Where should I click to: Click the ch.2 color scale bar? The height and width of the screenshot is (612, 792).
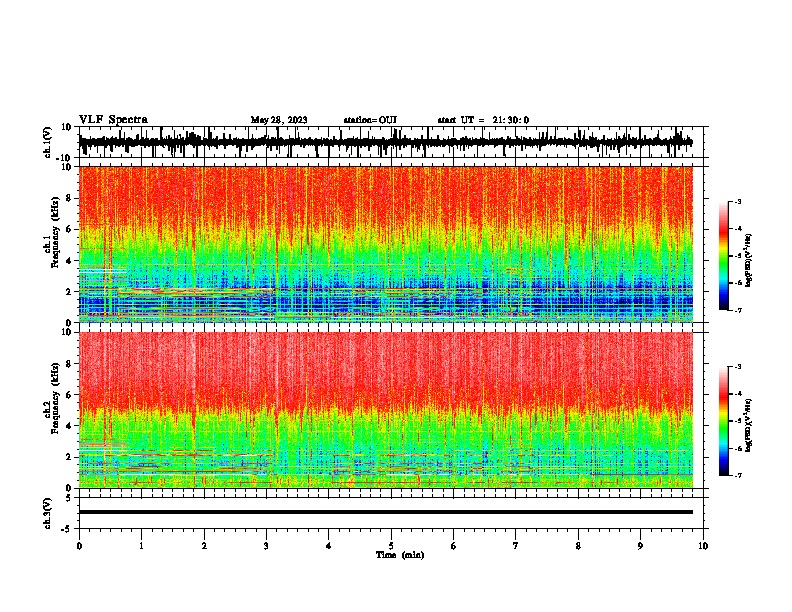(x=723, y=421)
